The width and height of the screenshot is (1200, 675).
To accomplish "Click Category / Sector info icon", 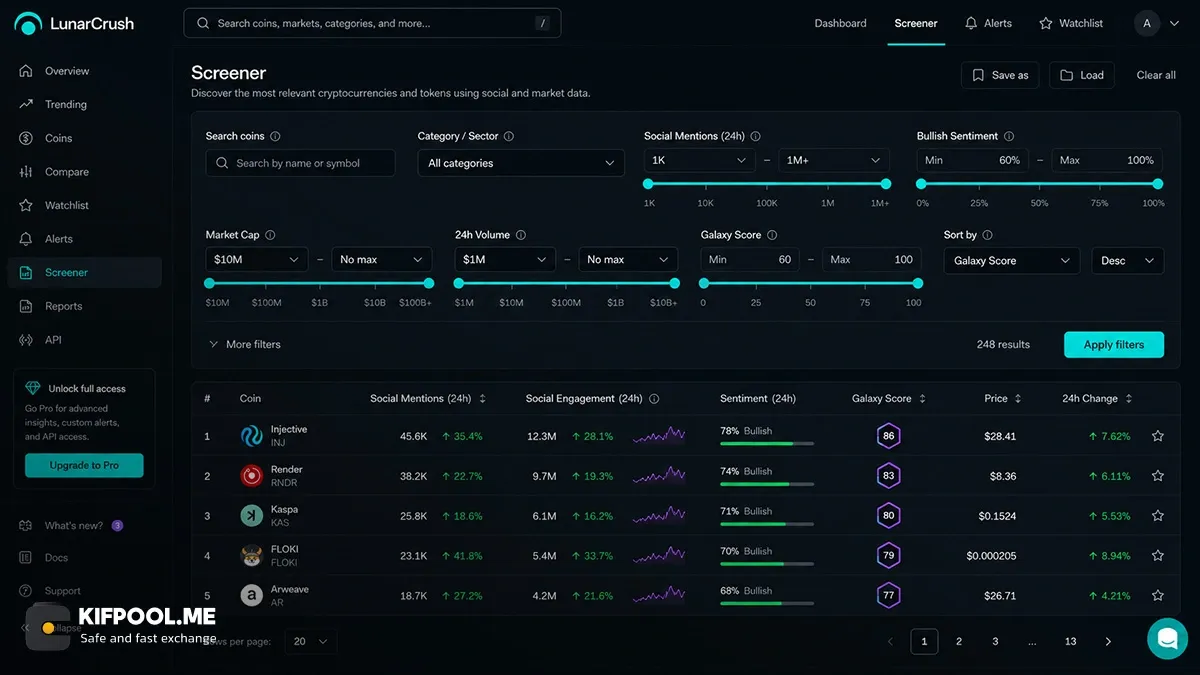I will click(508, 136).
